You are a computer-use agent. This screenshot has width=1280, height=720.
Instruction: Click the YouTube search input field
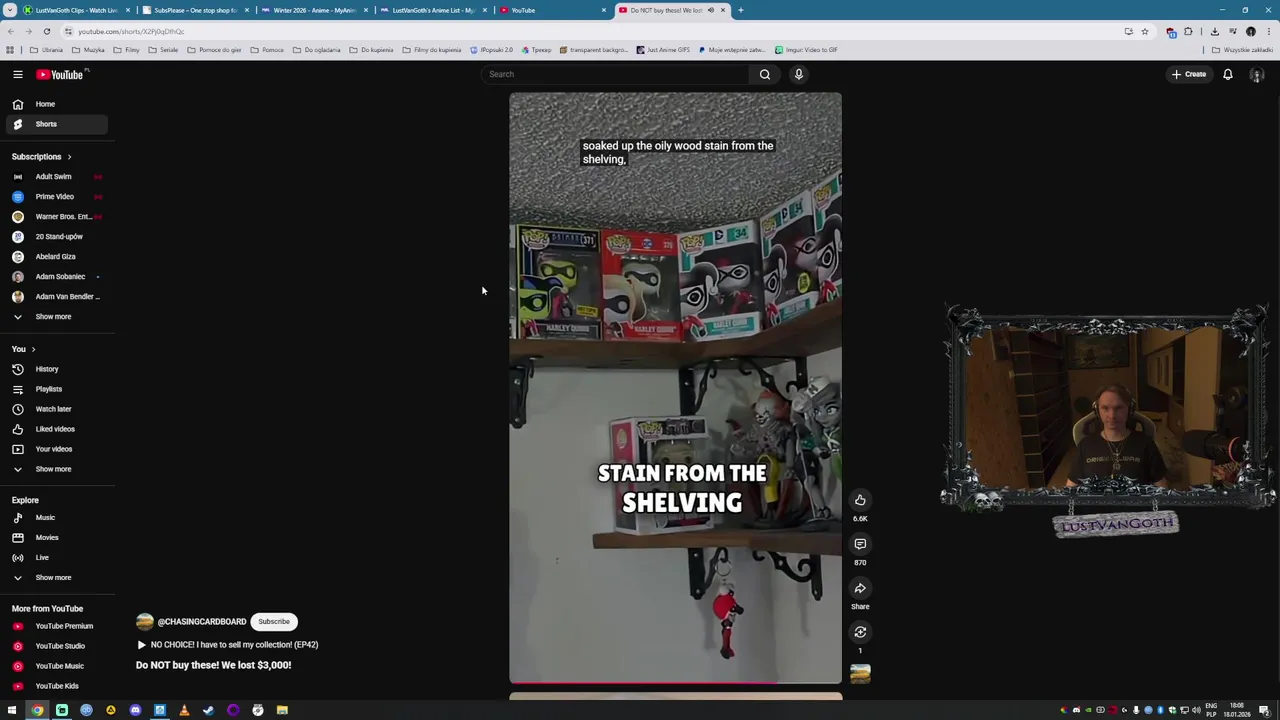point(615,74)
